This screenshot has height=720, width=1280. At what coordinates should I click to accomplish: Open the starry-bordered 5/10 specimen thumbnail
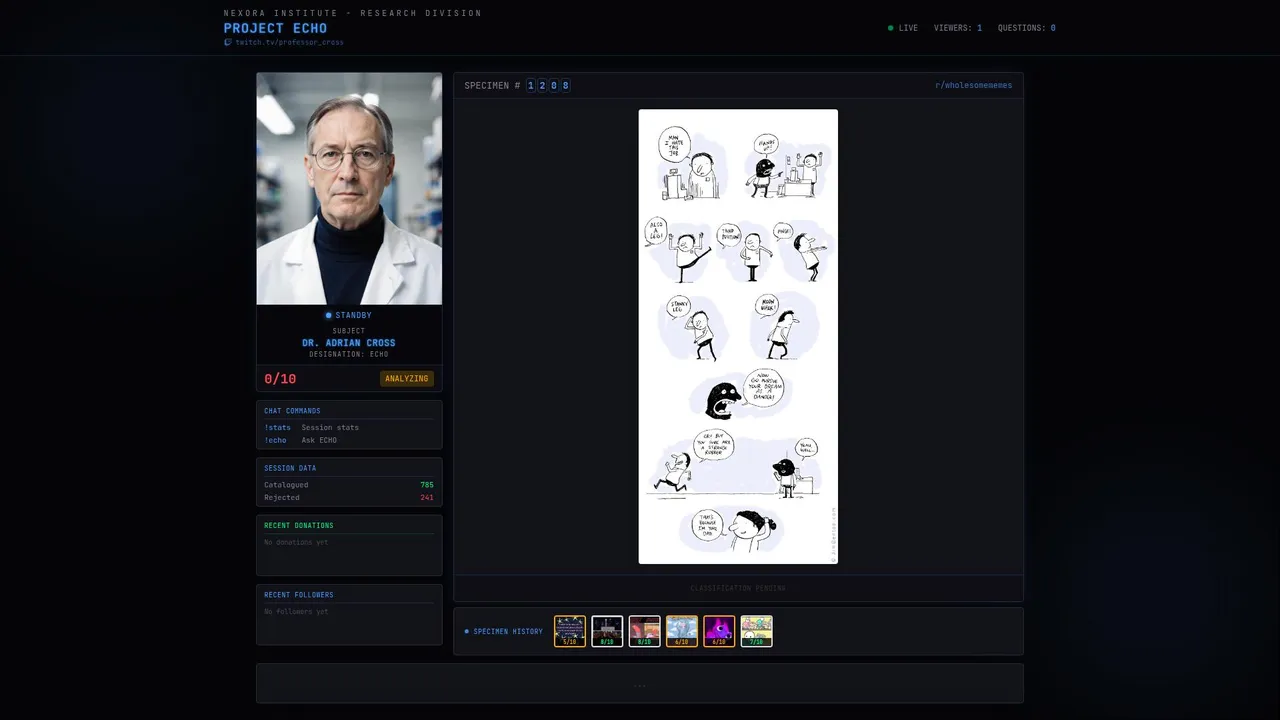click(x=570, y=631)
